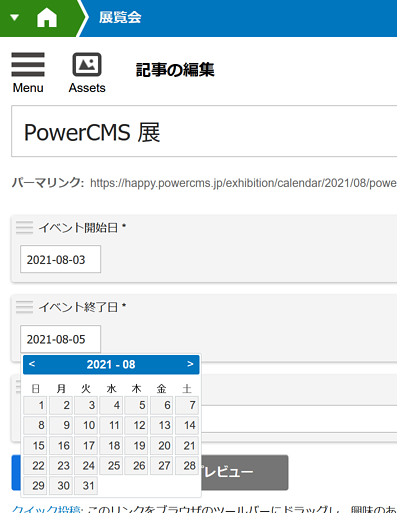Select day 5 in the calendar
397x513 pixels.
136,405
